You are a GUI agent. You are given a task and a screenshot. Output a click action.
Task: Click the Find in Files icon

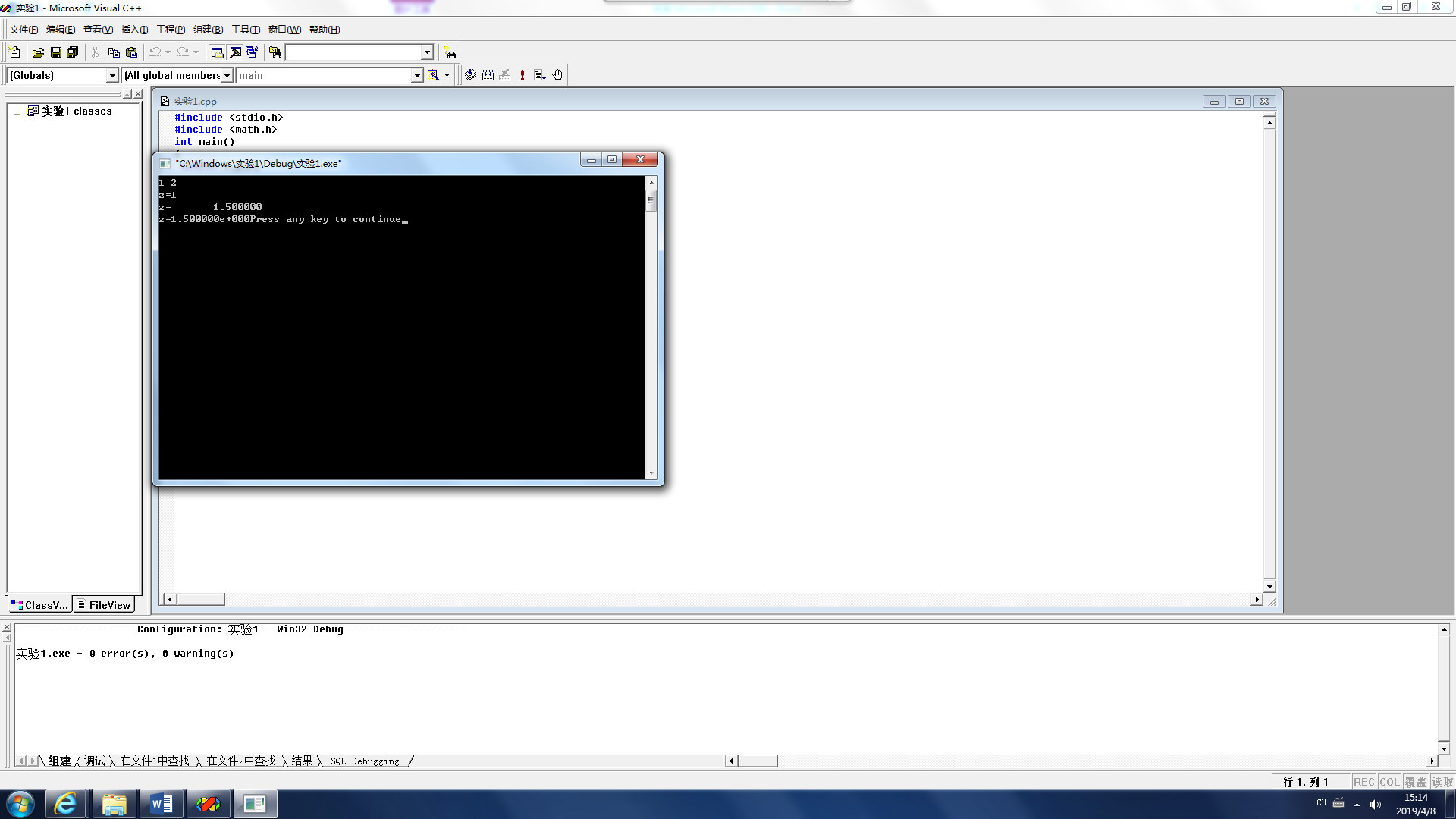click(275, 52)
